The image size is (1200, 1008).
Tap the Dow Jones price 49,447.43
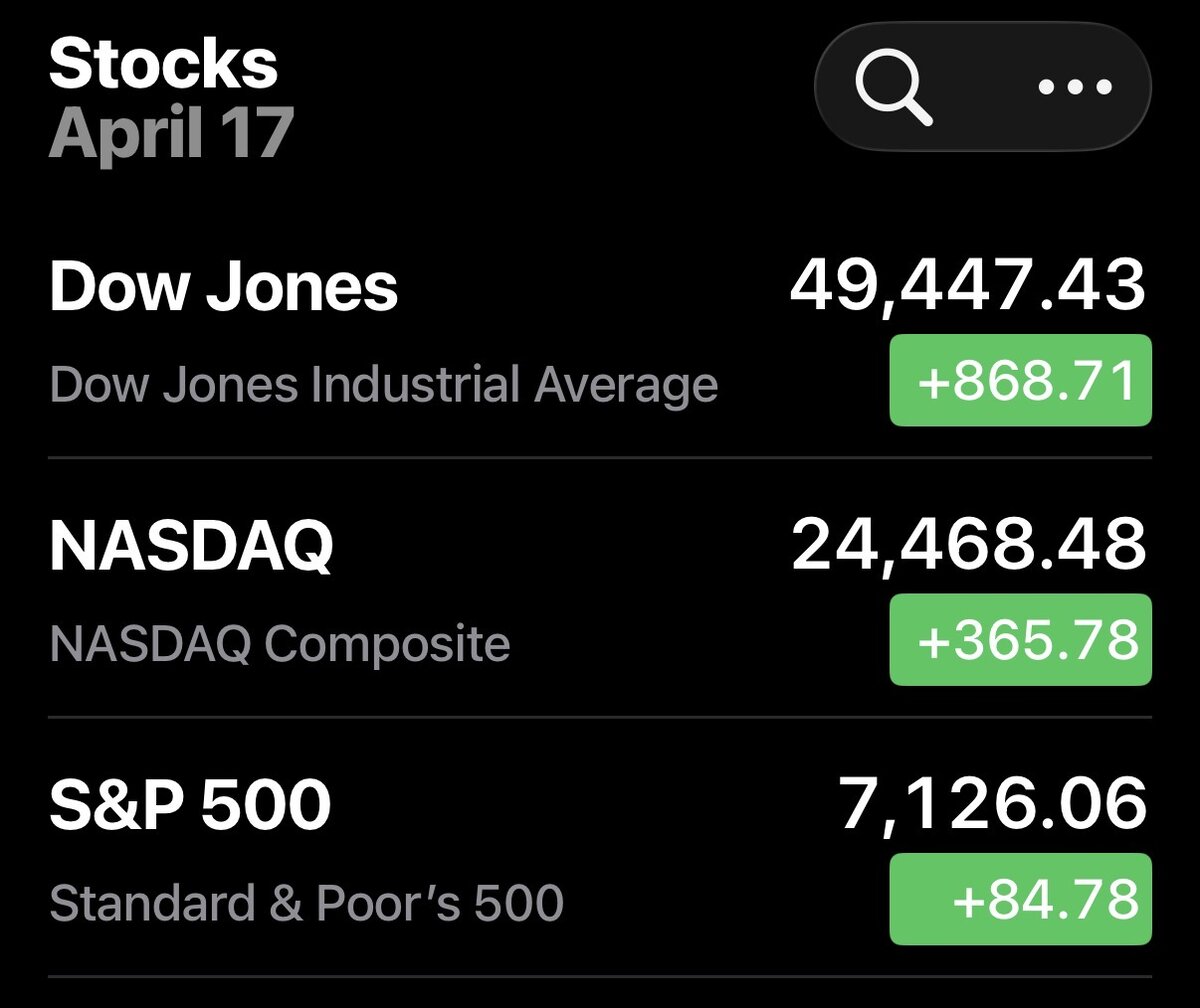pos(967,286)
